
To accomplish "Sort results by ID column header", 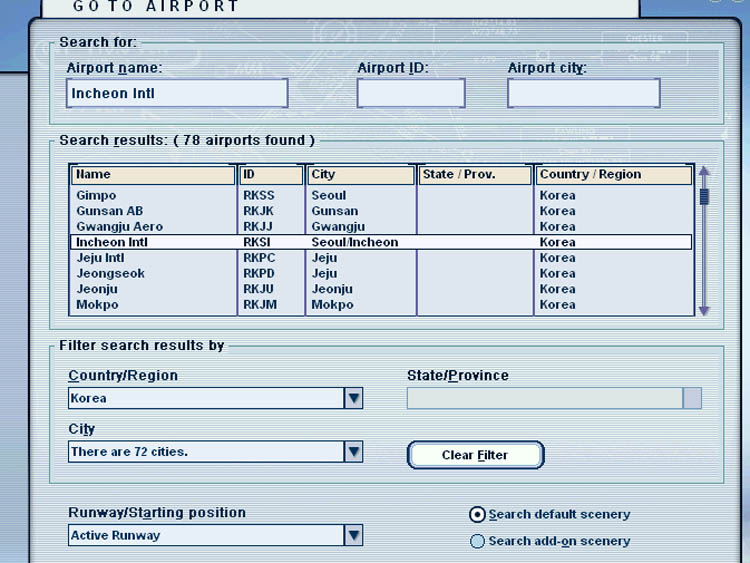I will click(271, 175).
